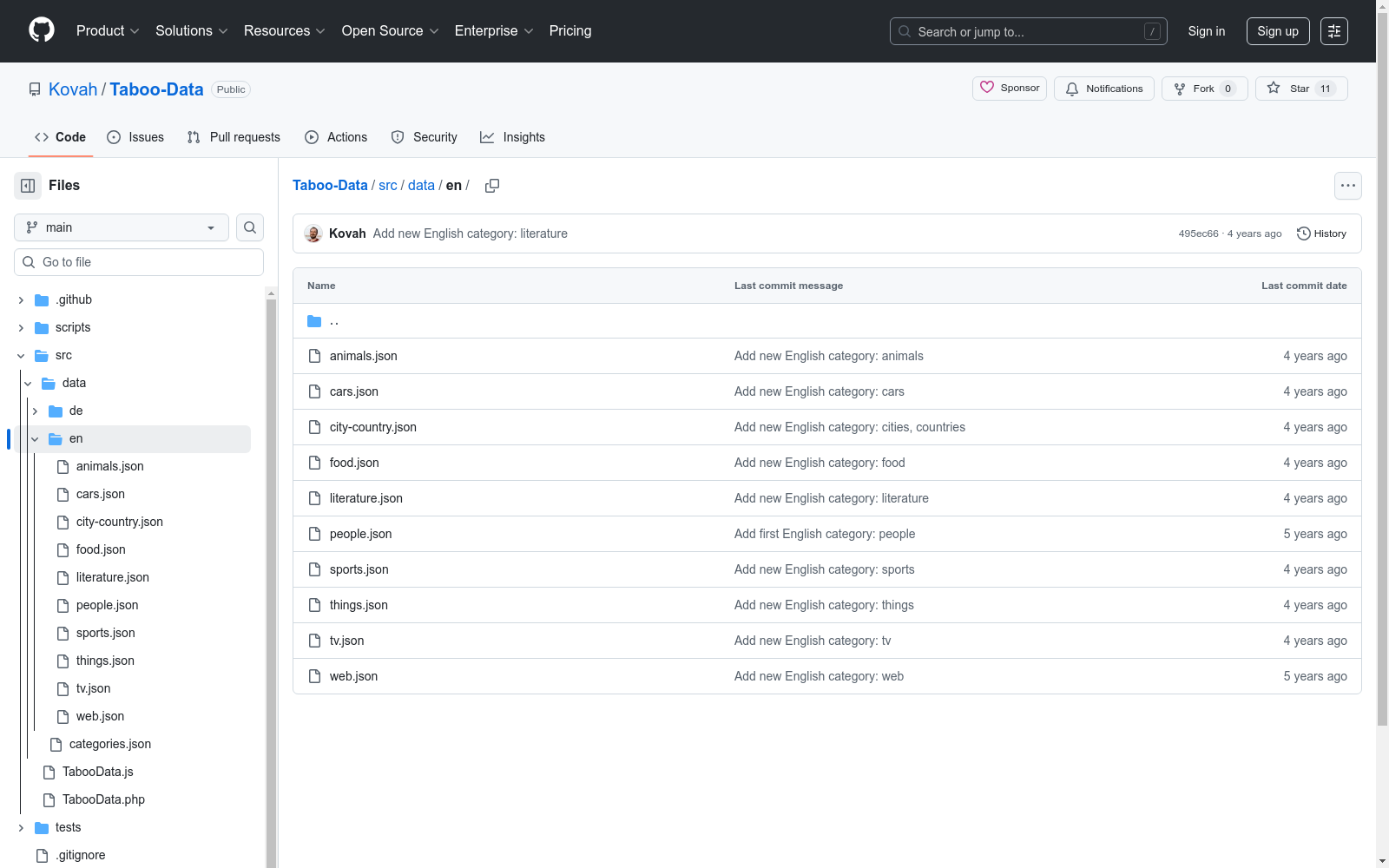
Task: Click the file tree vertical scrollbar
Action: (x=271, y=577)
